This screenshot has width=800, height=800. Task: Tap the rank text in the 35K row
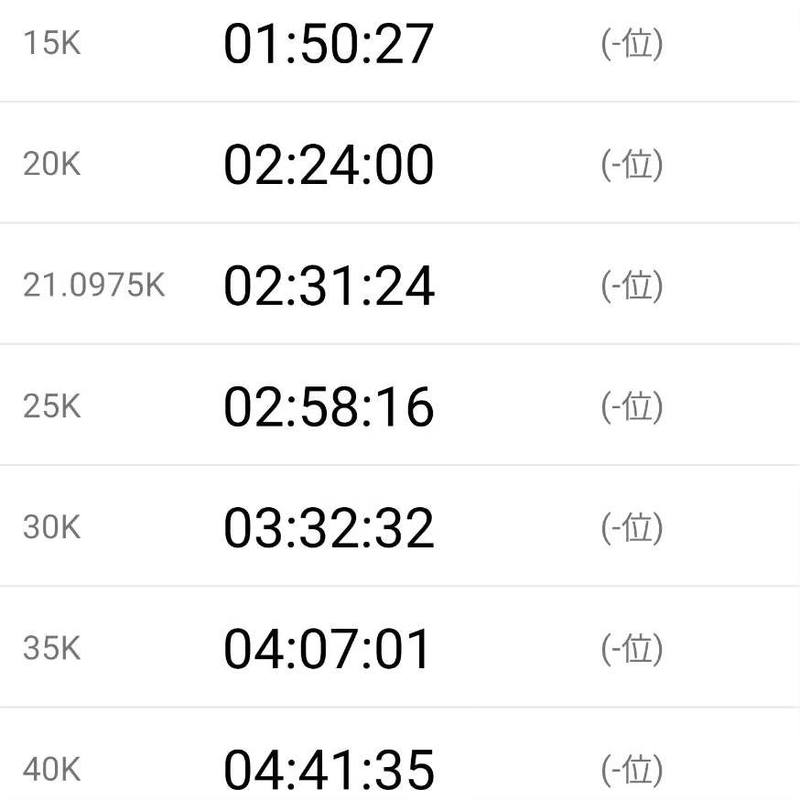632,649
